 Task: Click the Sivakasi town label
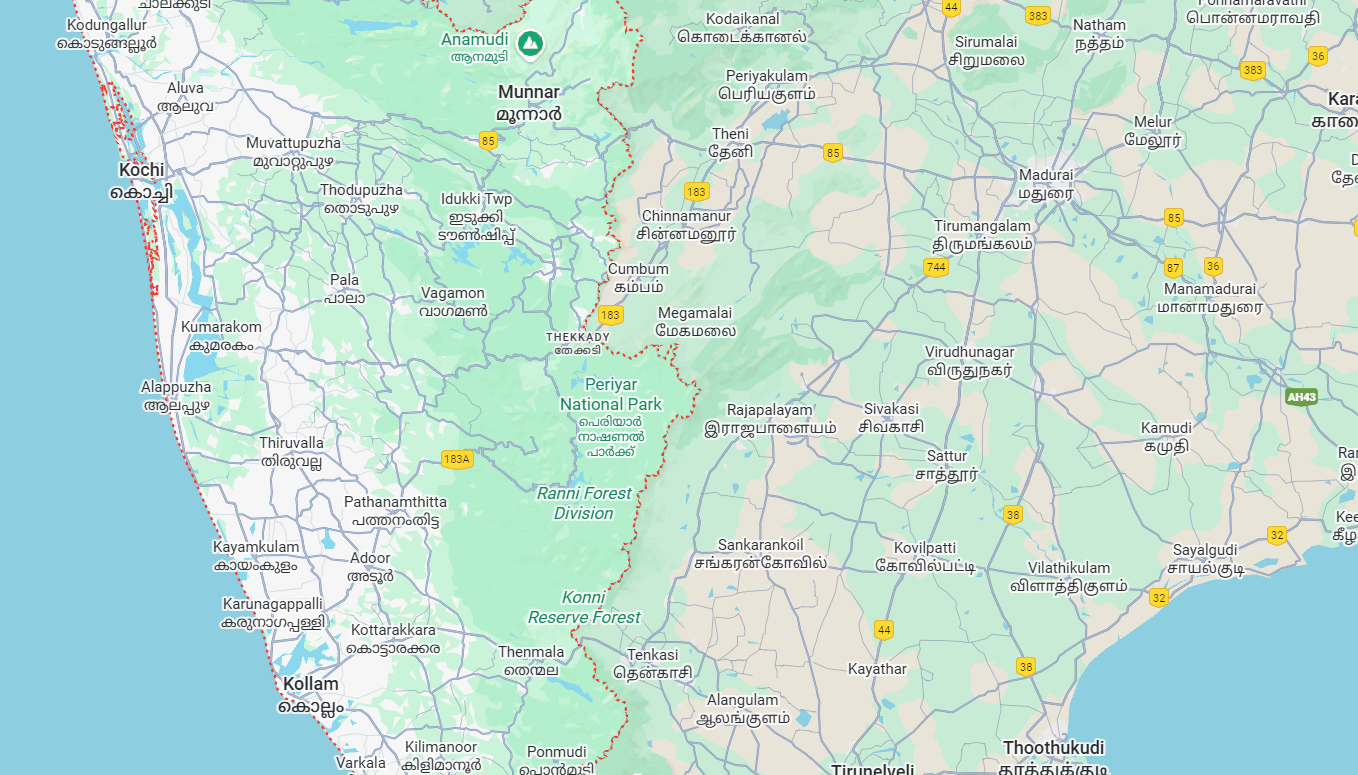[890, 417]
